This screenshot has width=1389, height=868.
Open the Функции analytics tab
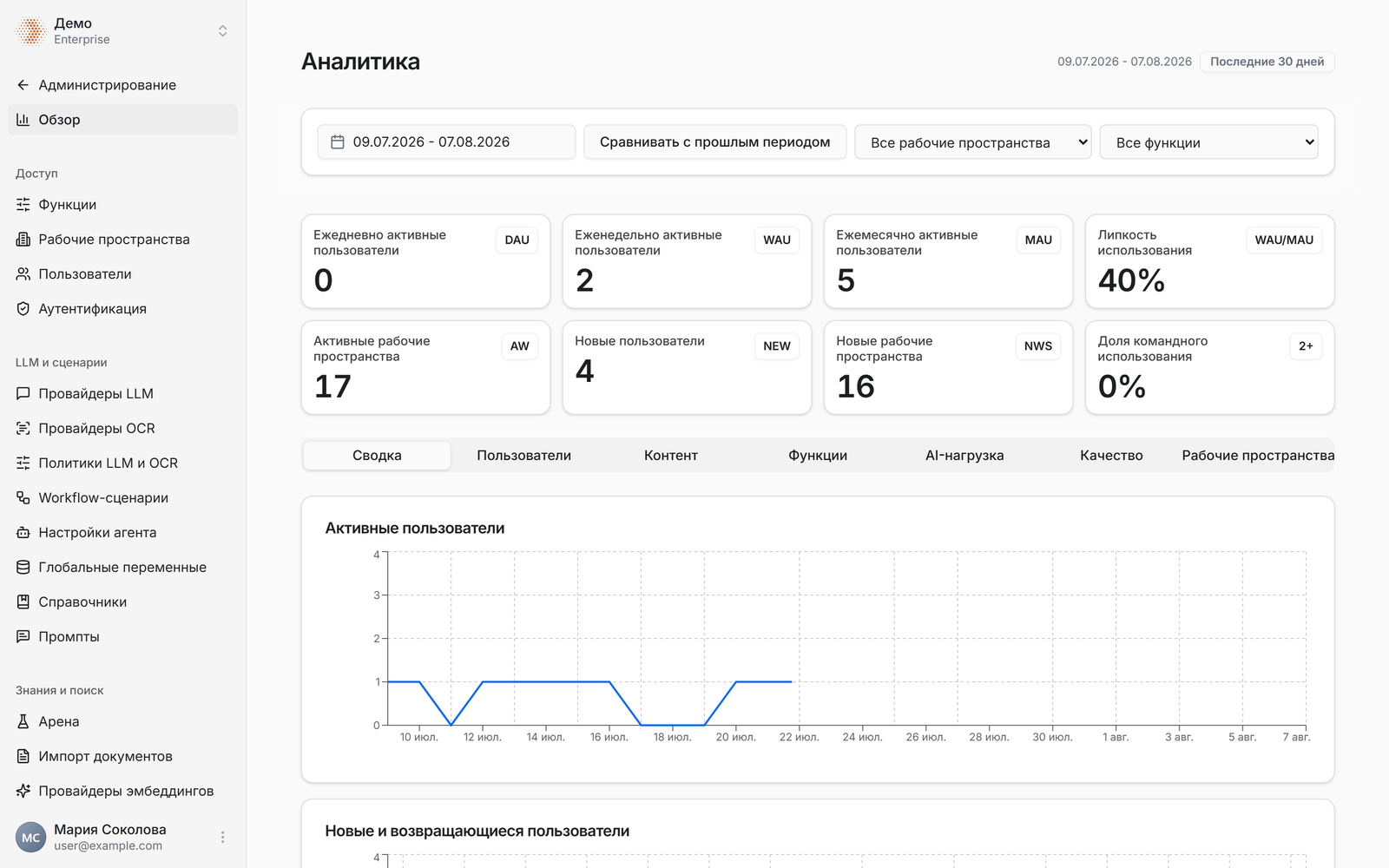coord(818,456)
